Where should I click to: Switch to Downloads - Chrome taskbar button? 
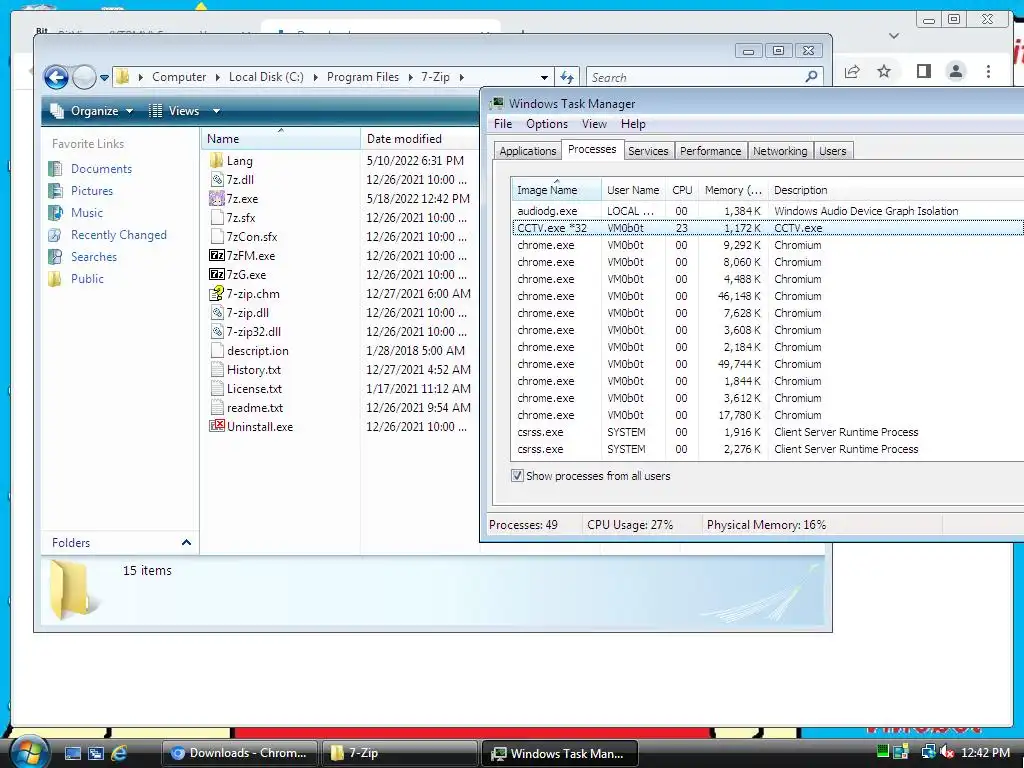coord(240,753)
